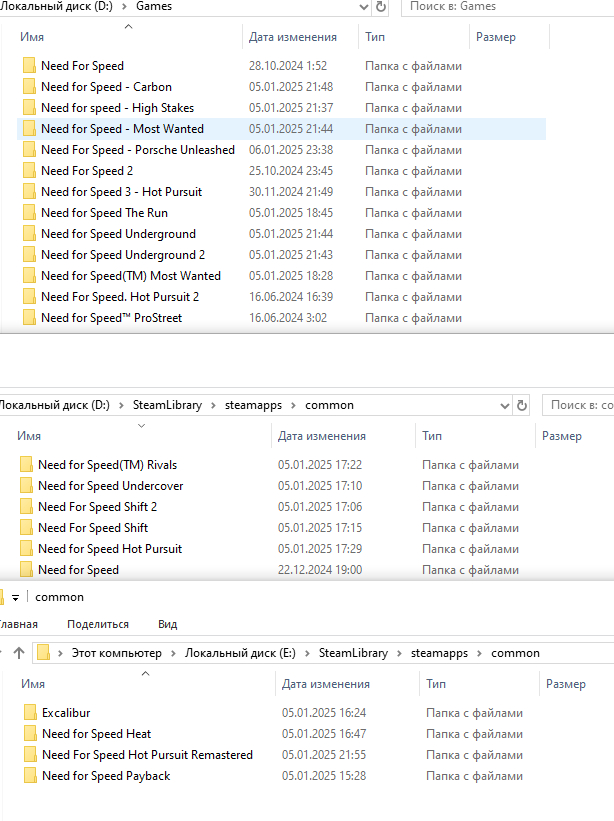Expand chevron between steamapps and common on E:
This screenshot has width=614, height=821.
click(x=479, y=653)
